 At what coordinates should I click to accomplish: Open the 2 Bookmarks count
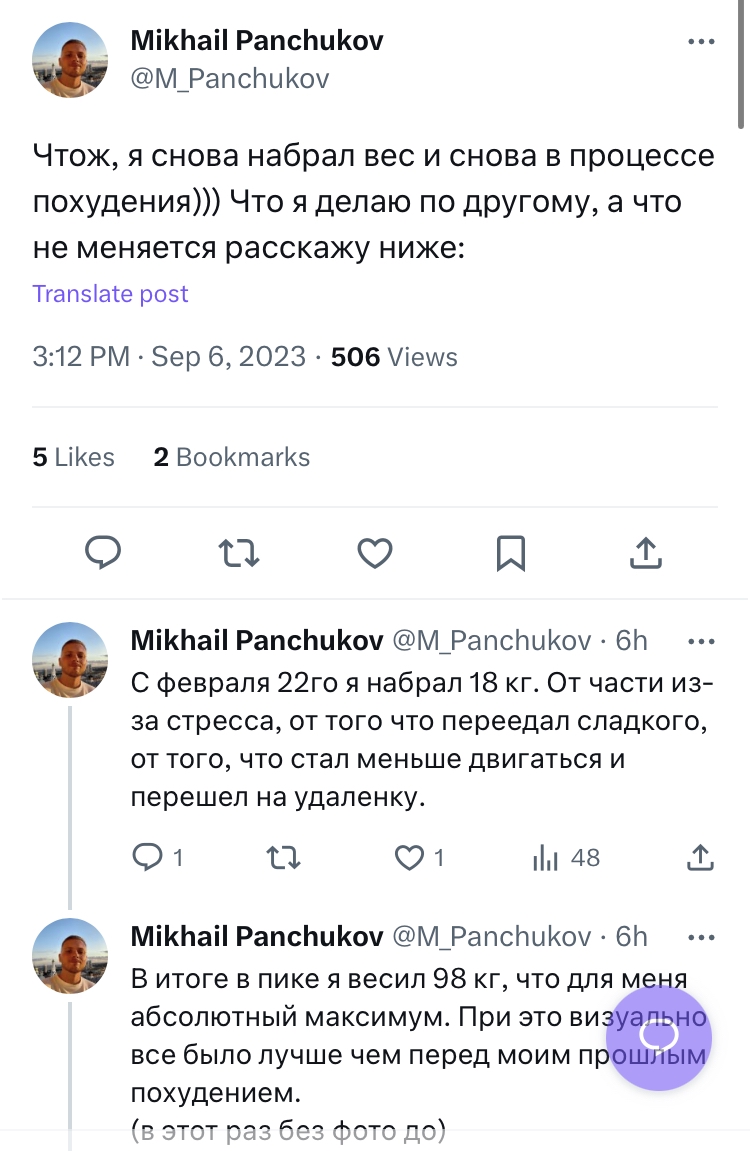click(231, 457)
